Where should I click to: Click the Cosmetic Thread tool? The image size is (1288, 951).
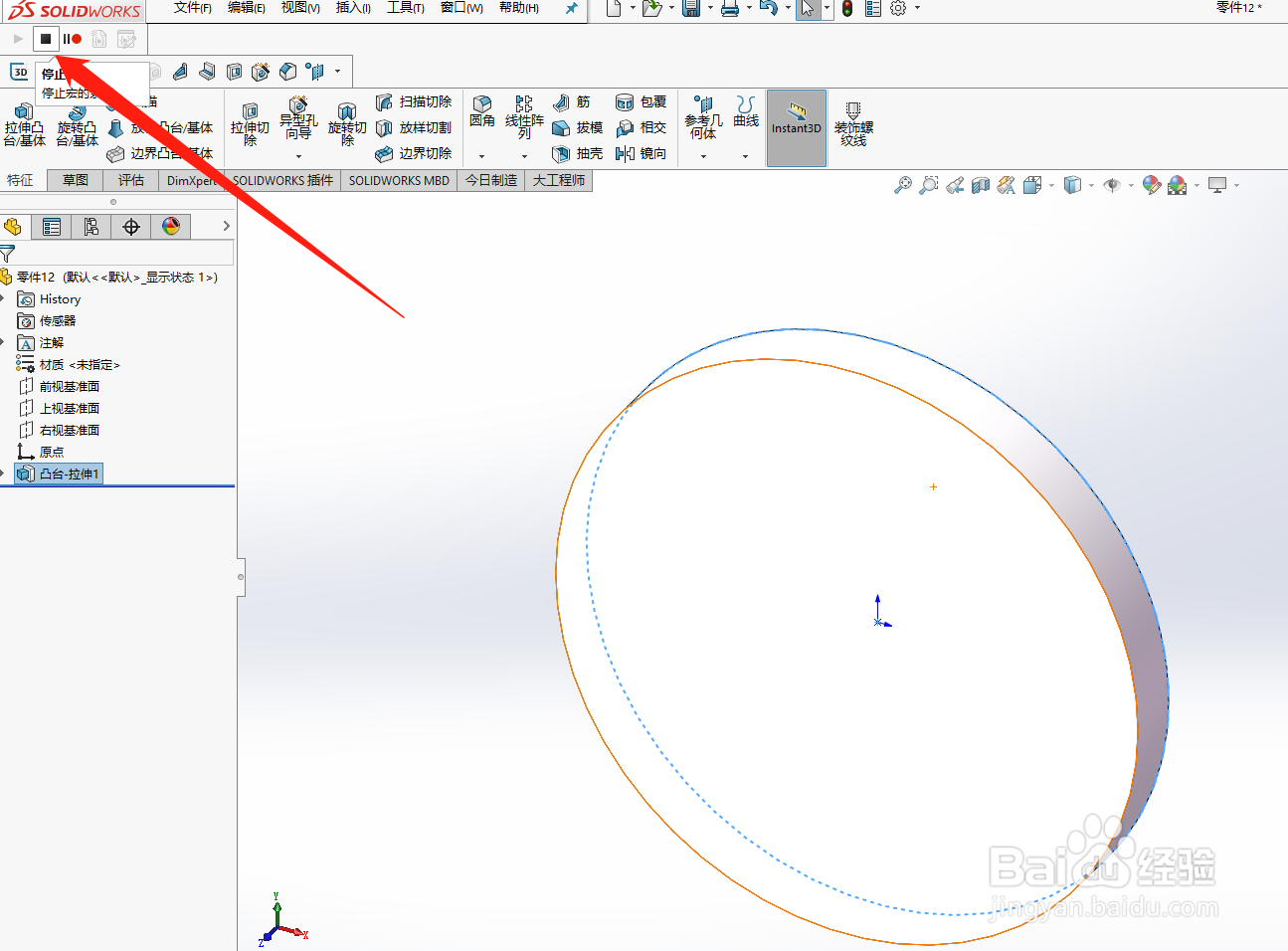tap(853, 124)
